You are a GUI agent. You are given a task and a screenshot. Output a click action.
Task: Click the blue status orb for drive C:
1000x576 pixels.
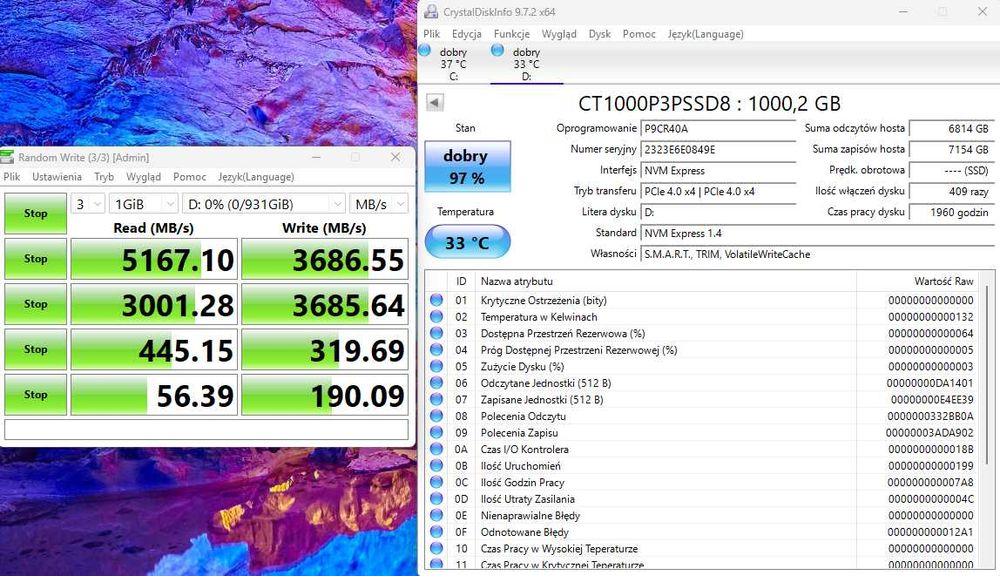click(425, 50)
